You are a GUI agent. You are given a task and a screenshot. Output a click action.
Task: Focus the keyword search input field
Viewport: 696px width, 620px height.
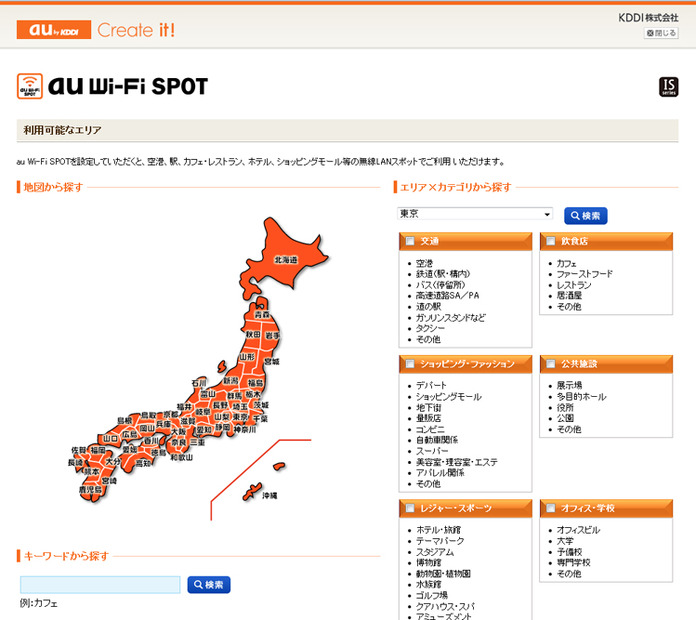[100, 584]
